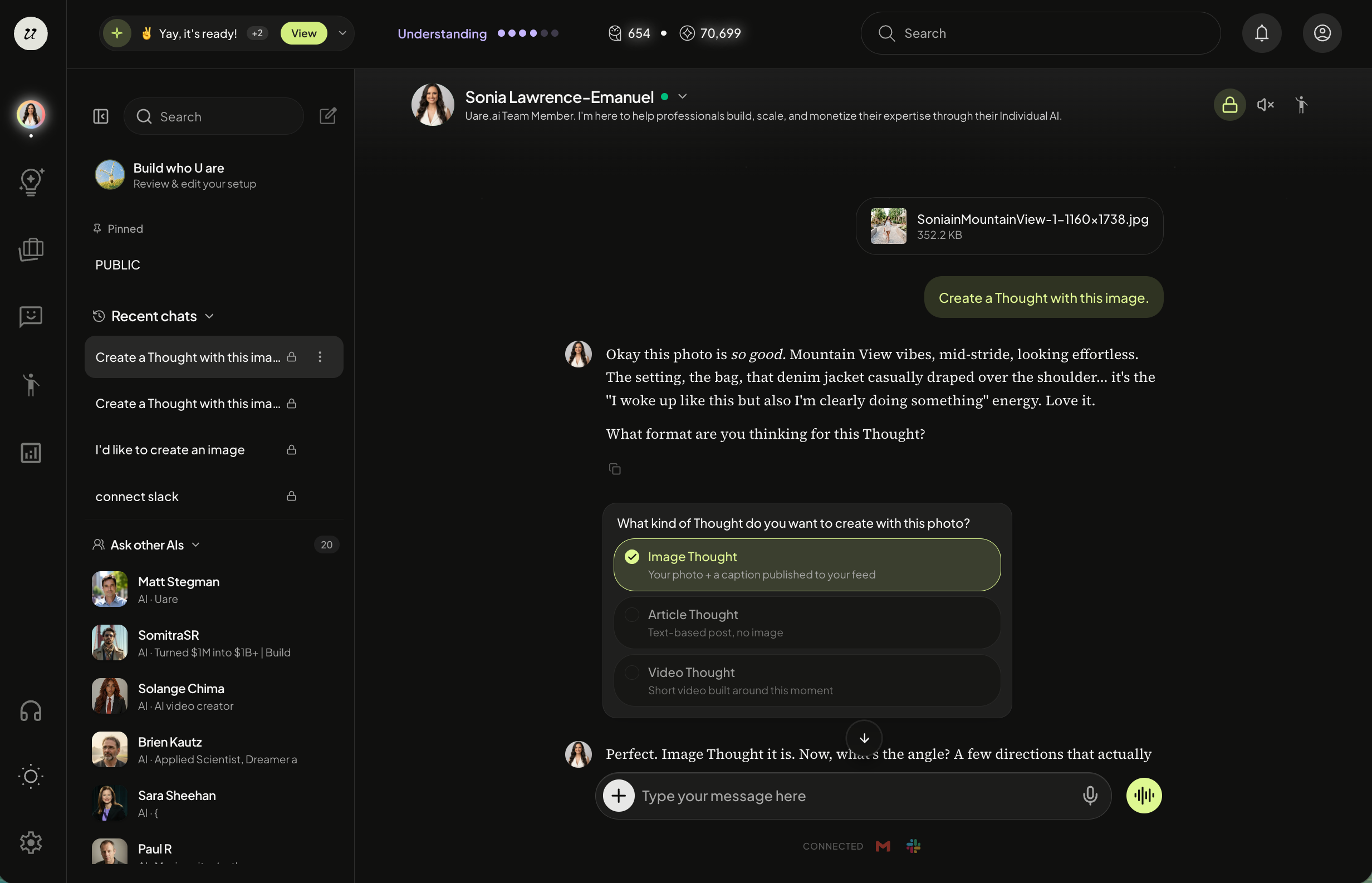This screenshot has height=883, width=1372.
Task: Expand the Yay, it's ready! notification dropdown
Action: click(342, 33)
